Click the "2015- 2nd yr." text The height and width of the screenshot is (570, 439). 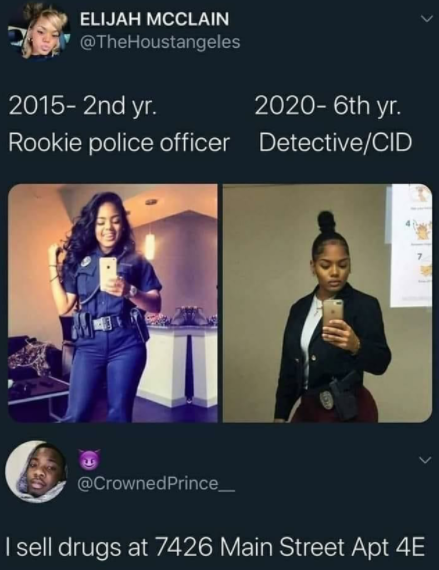(x=83, y=106)
